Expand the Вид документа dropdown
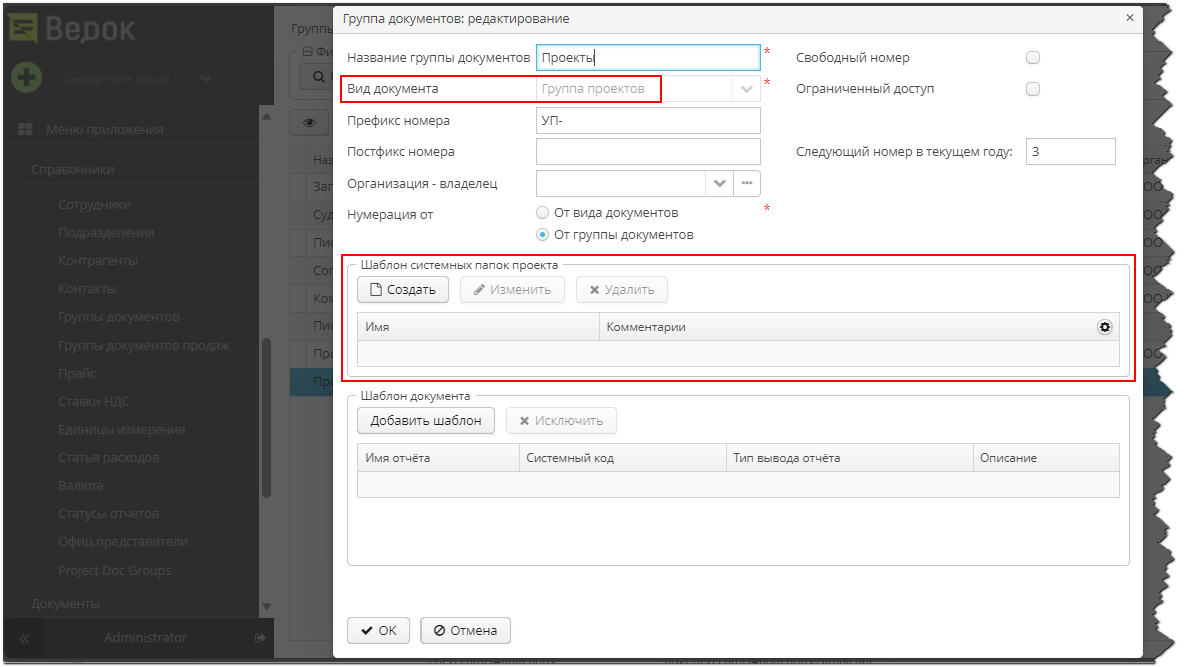 click(746, 89)
